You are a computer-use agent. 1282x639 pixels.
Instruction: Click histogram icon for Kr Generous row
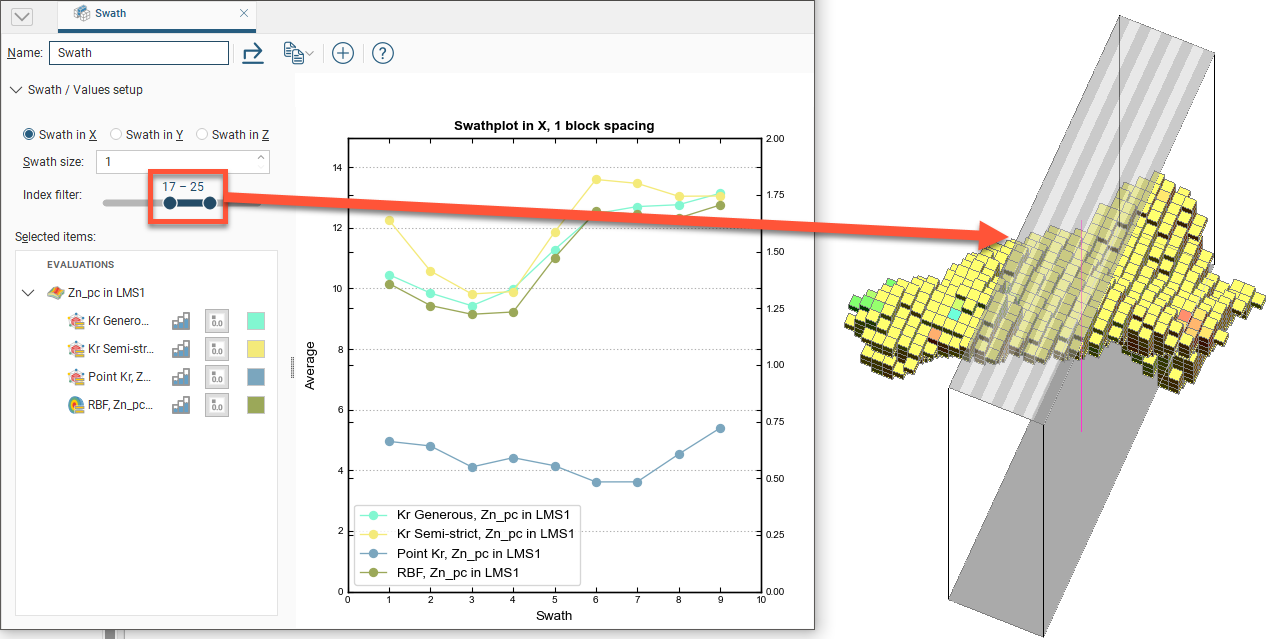pyautogui.click(x=181, y=321)
